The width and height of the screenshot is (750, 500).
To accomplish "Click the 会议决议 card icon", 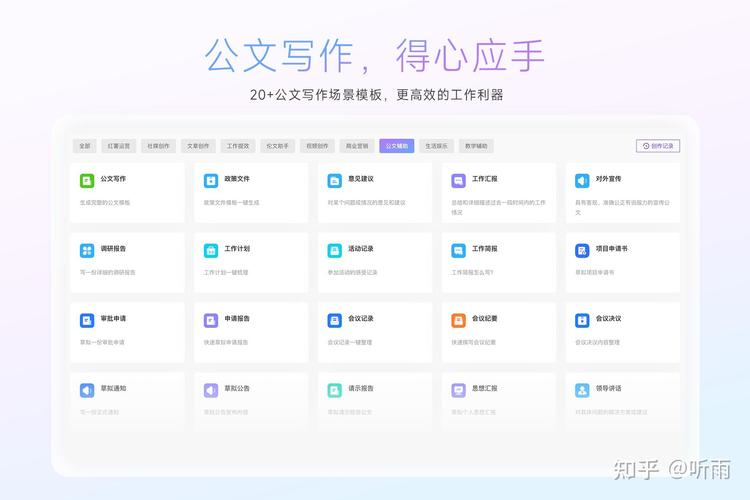I will [582, 321].
